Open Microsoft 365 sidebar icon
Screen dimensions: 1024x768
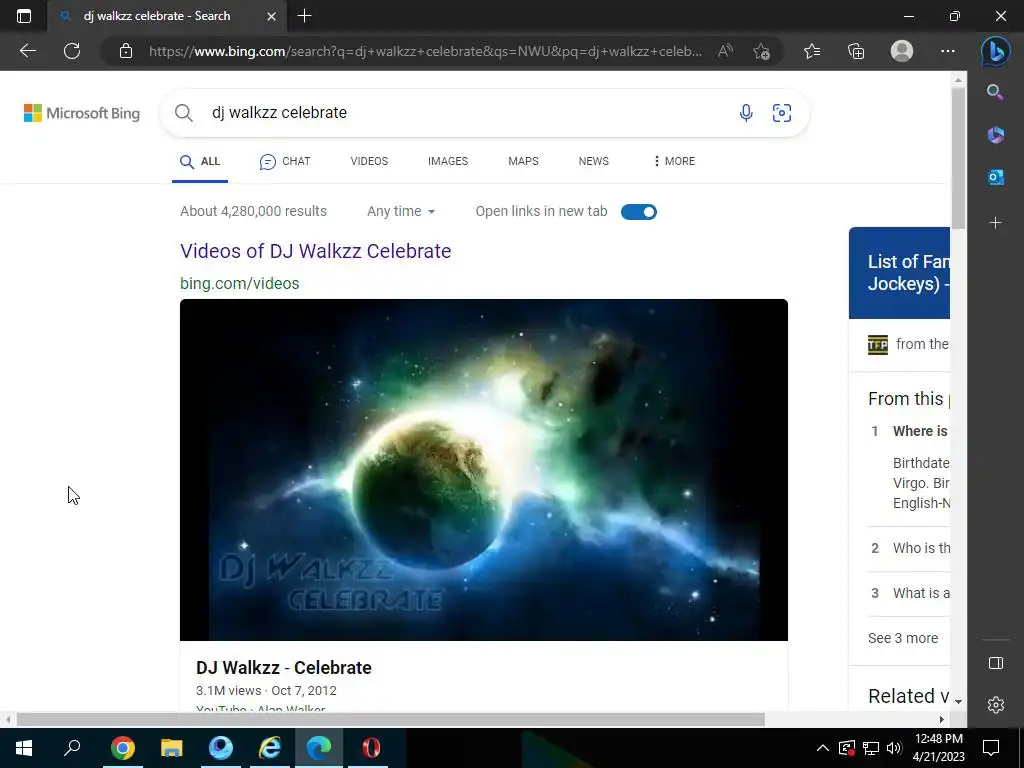click(995, 135)
